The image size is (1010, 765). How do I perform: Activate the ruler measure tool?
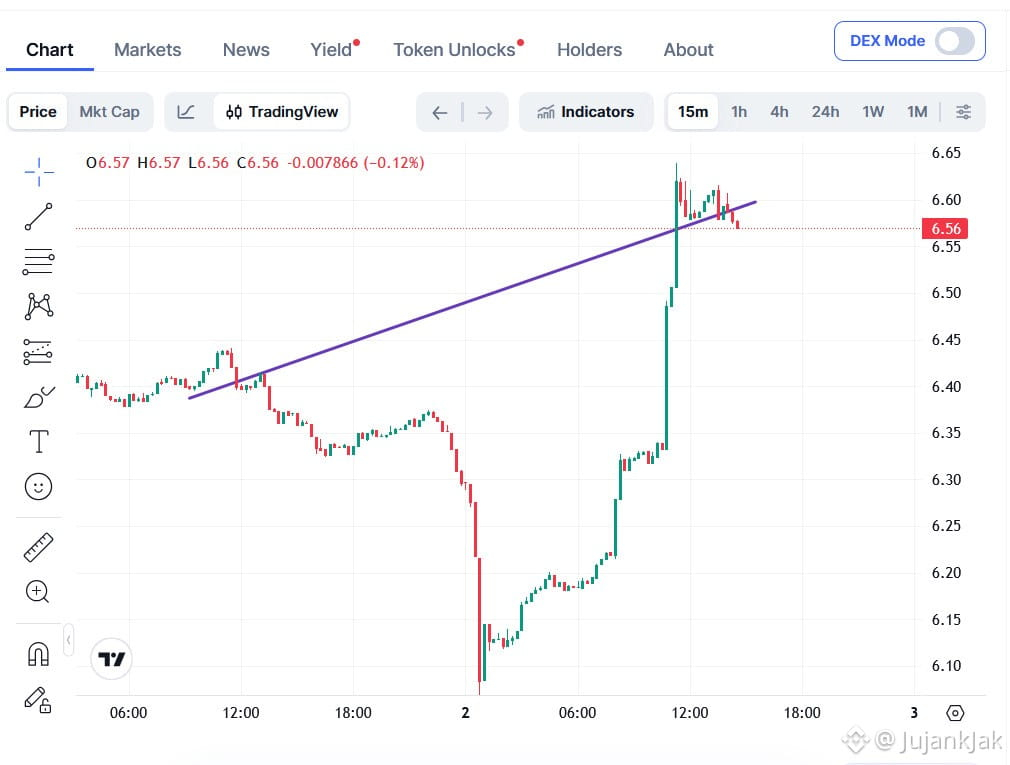pos(39,547)
